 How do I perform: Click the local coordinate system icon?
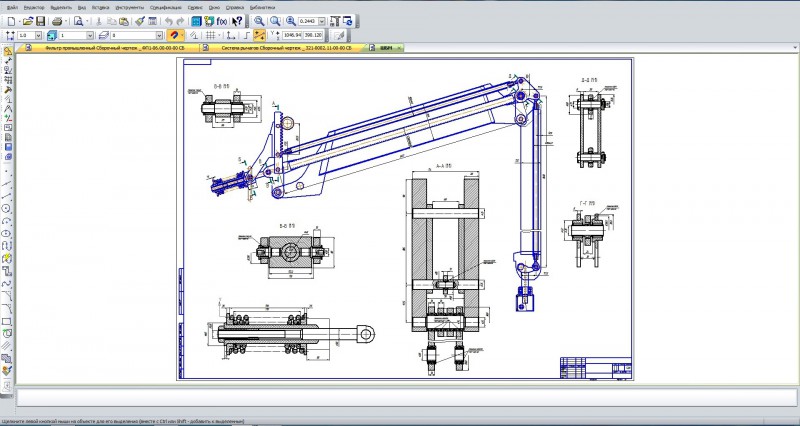(x=231, y=35)
